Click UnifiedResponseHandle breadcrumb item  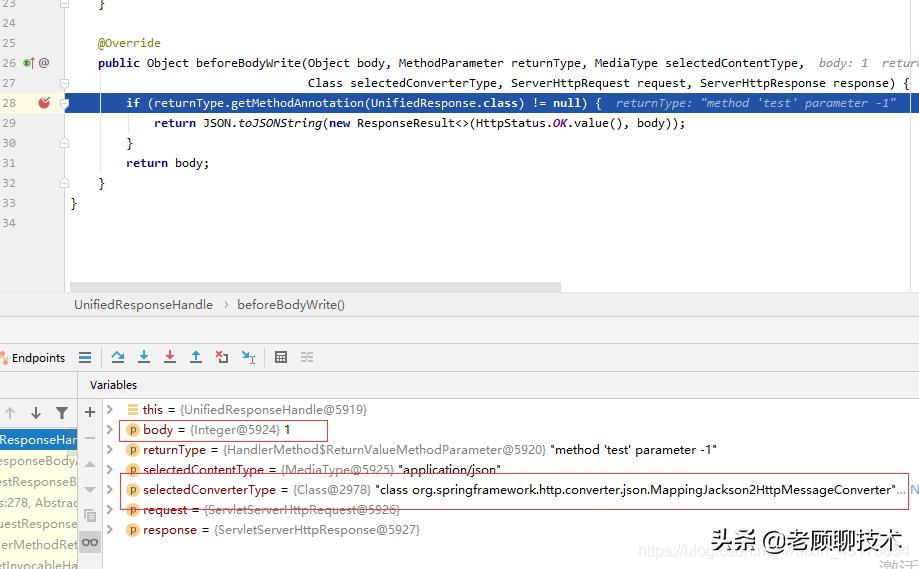coord(143,305)
